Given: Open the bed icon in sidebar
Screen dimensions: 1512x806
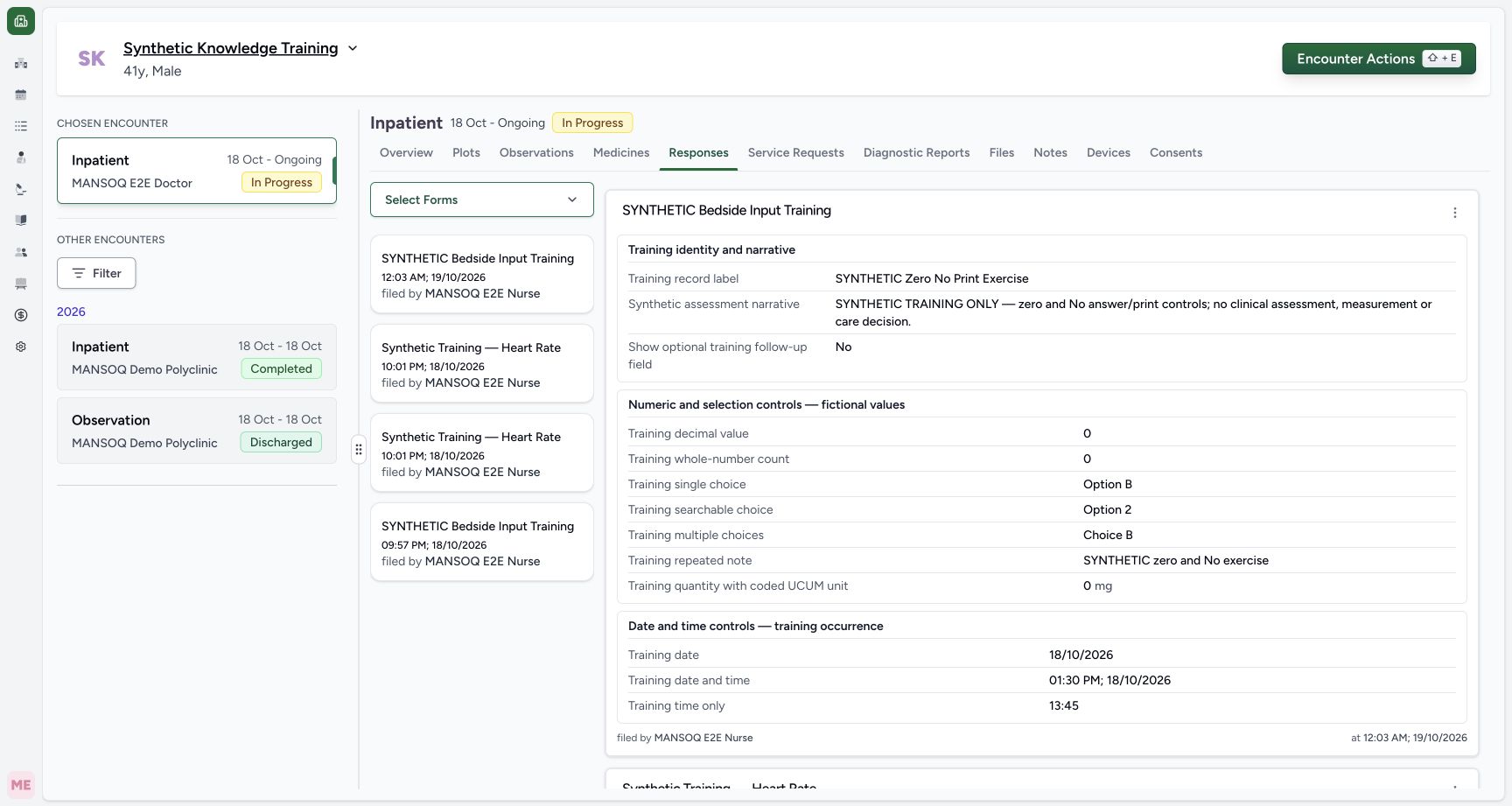Looking at the screenshot, I should click(21, 284).
